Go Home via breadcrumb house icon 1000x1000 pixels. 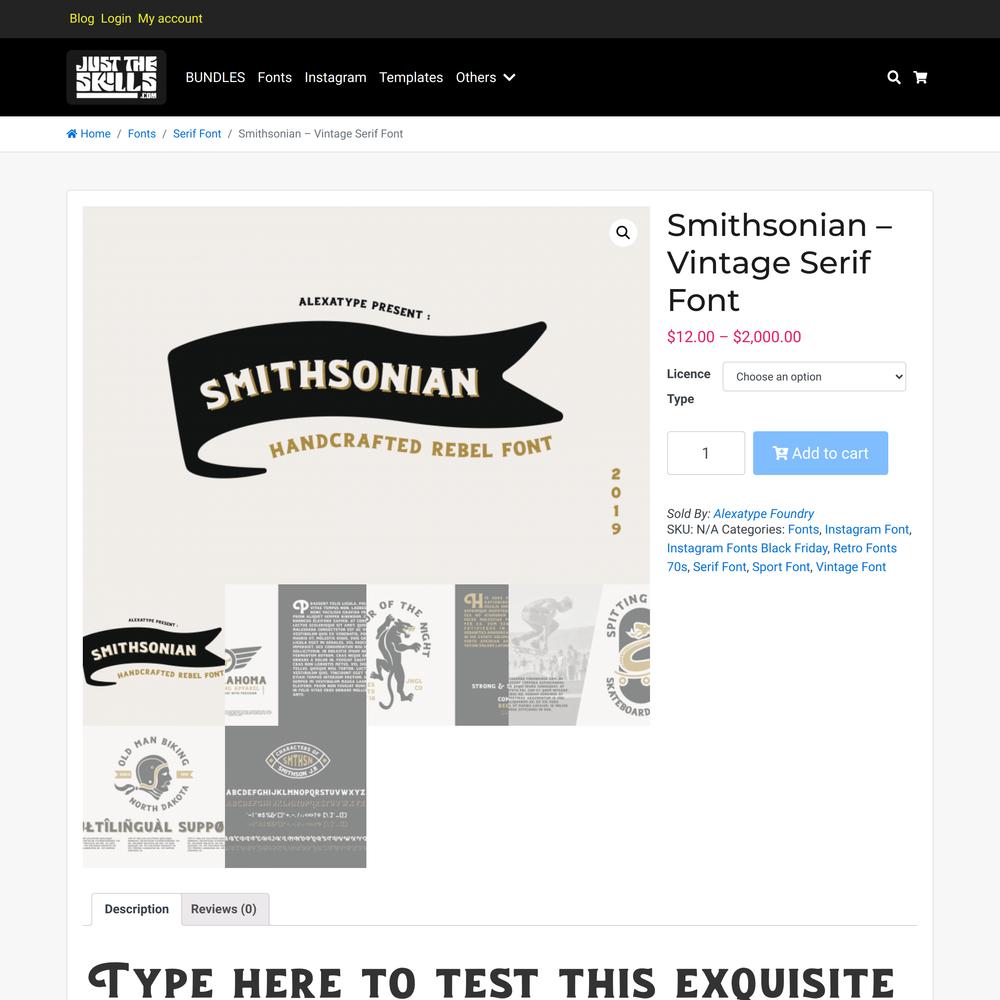pyautogui.click(x=71, y=133)
